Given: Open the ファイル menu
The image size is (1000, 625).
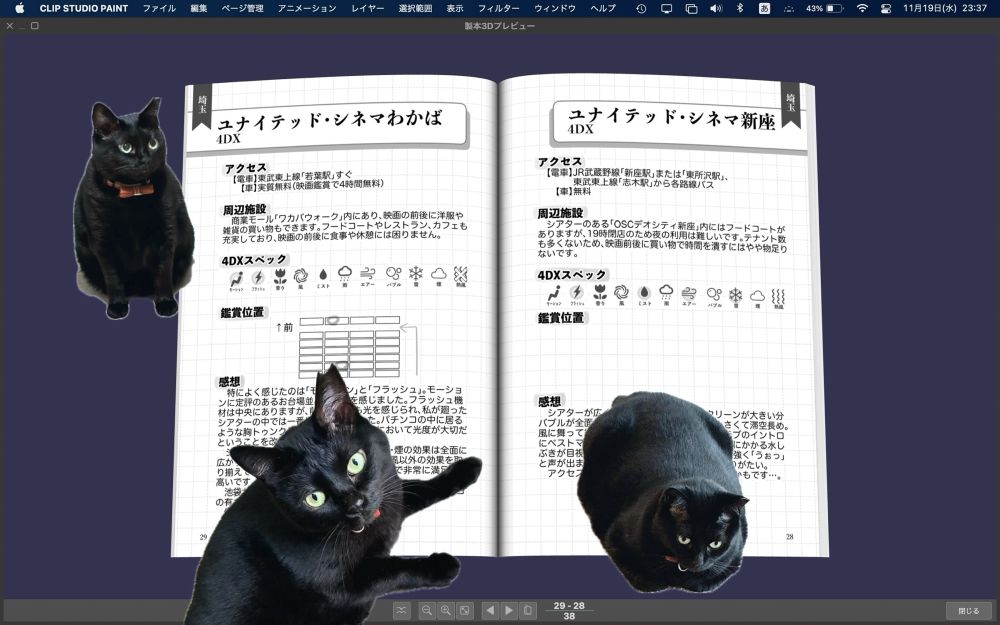Looking at the screenshot, I should tap(159, 8).
